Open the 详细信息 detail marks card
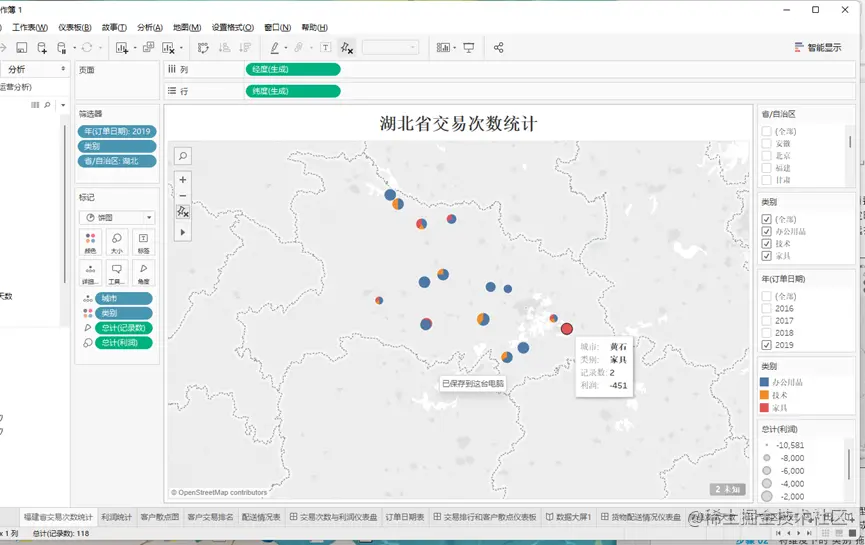The width and height of the screenshot is (865, 545). click(90, 273)
